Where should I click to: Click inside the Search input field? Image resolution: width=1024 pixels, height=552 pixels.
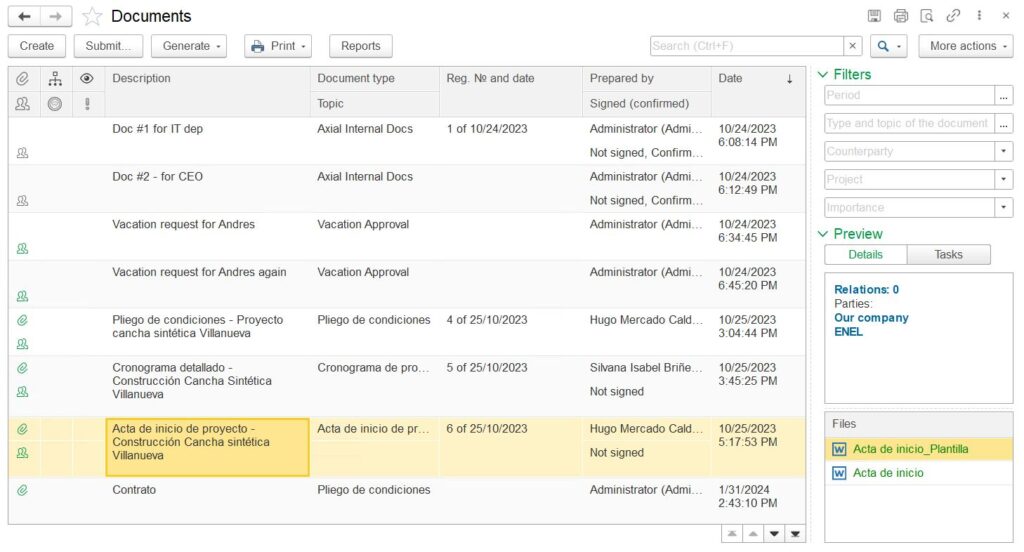[746, 46]
